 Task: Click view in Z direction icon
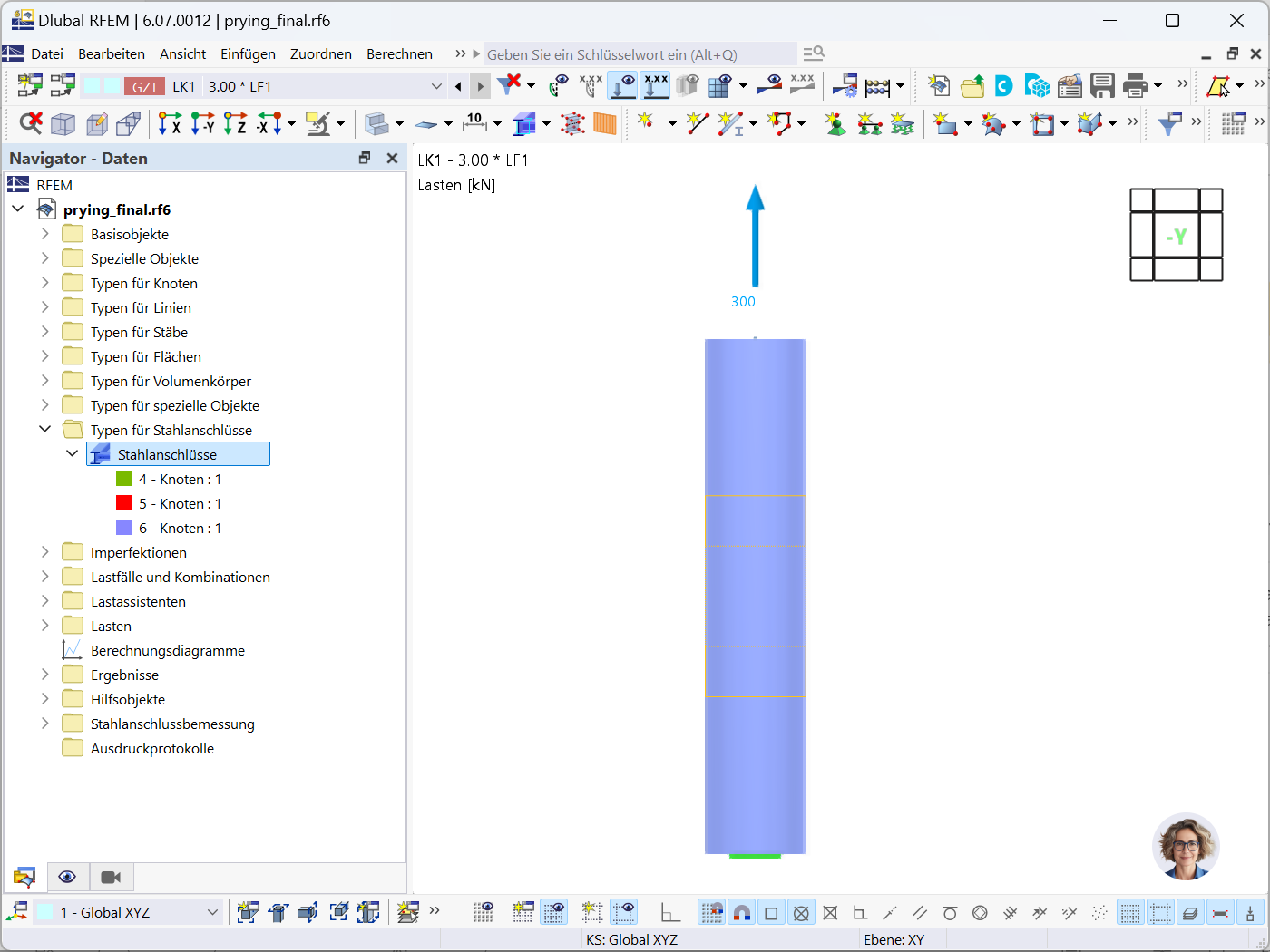click(x=235, y=123)
